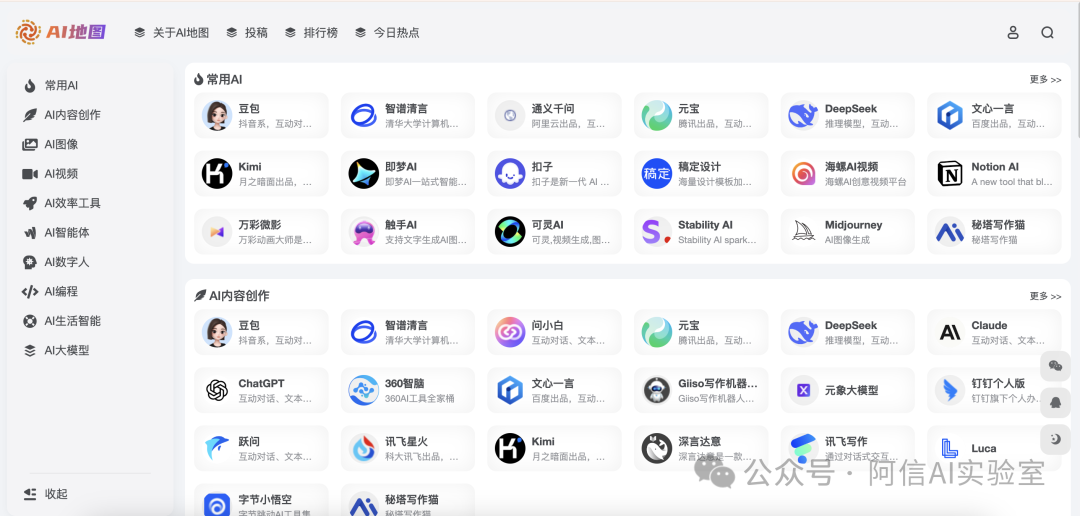The height and width of the screenshot is (516, 1080).
Task: Open 关于AI地图 menu item
Action: click(172, 32)
